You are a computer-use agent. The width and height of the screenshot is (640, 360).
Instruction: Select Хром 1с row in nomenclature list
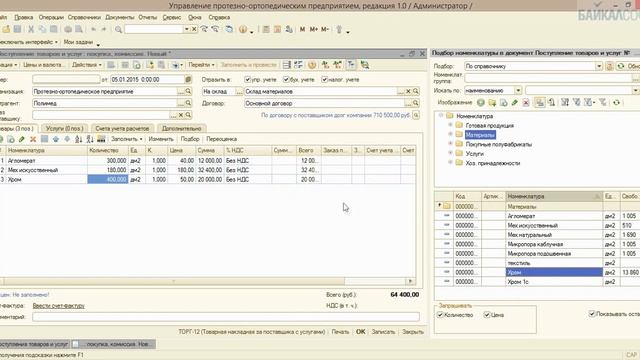tap(537, 282)
